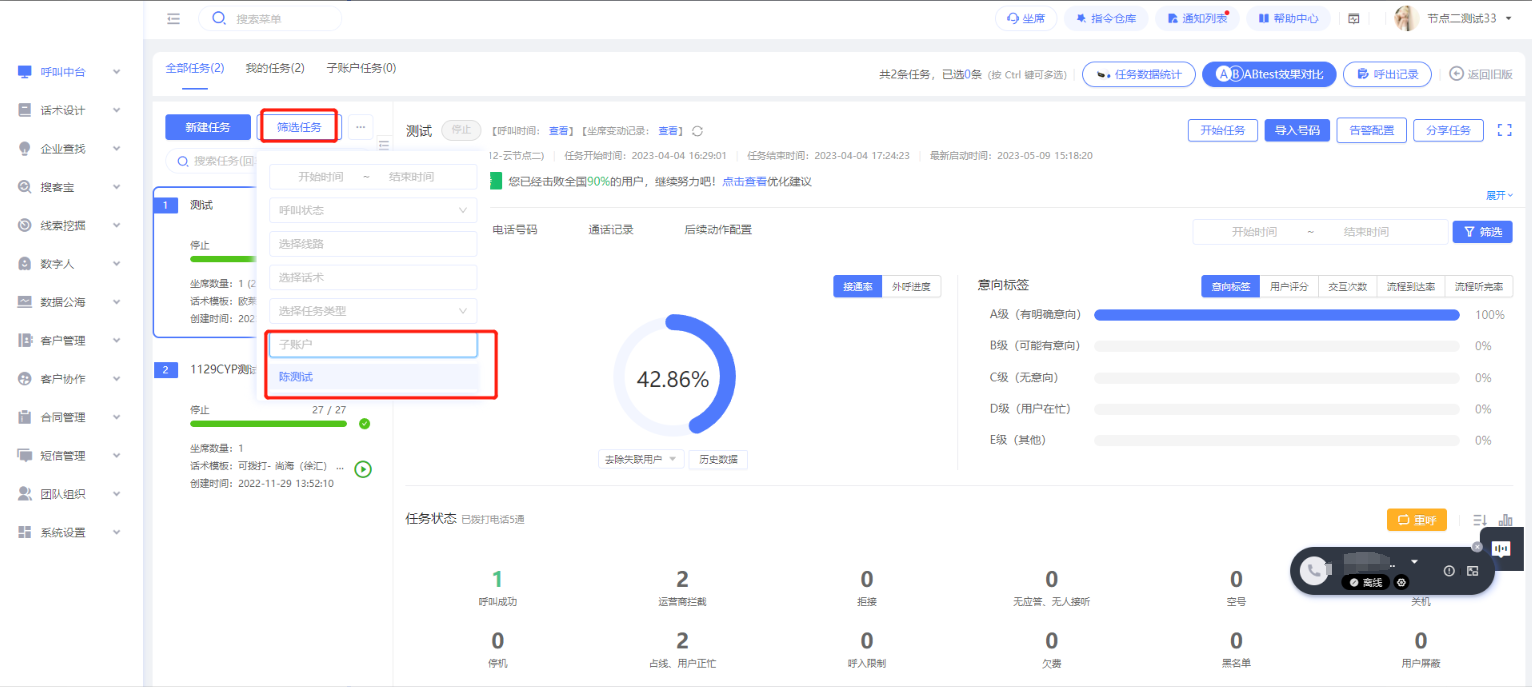Expand the 去除失联用户 dropdown

tap(641, 460)
